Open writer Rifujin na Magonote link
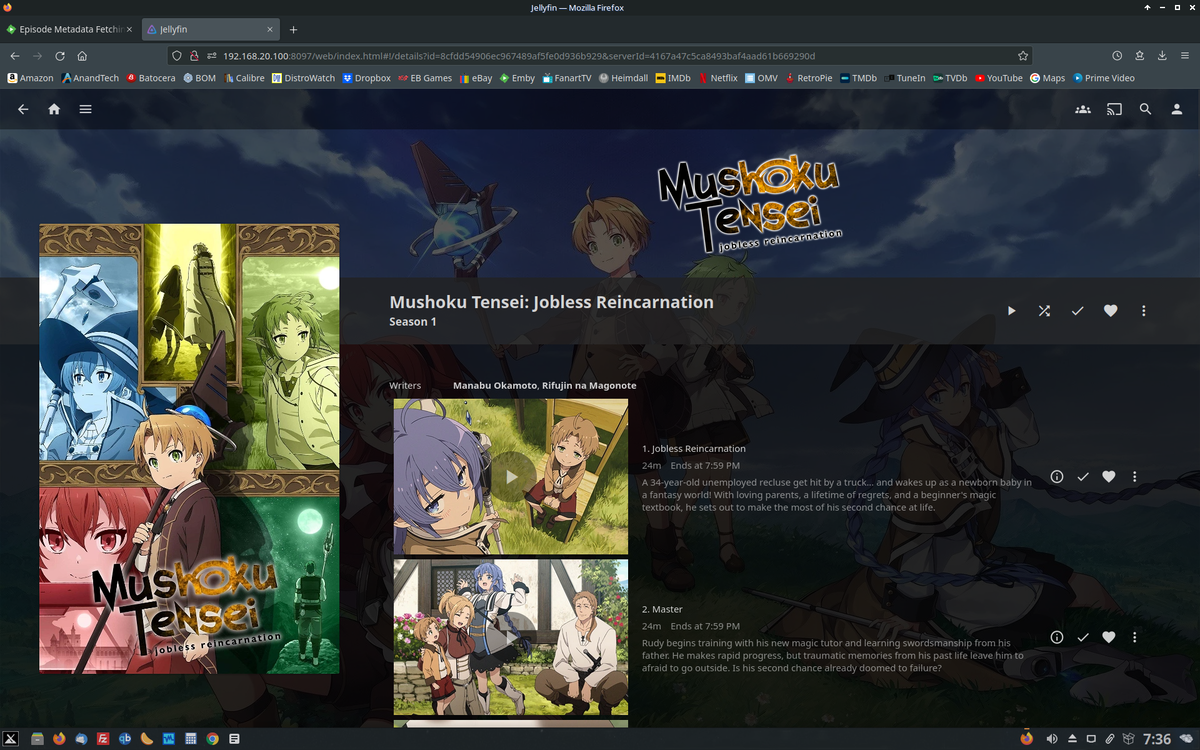 click(589, 385)
